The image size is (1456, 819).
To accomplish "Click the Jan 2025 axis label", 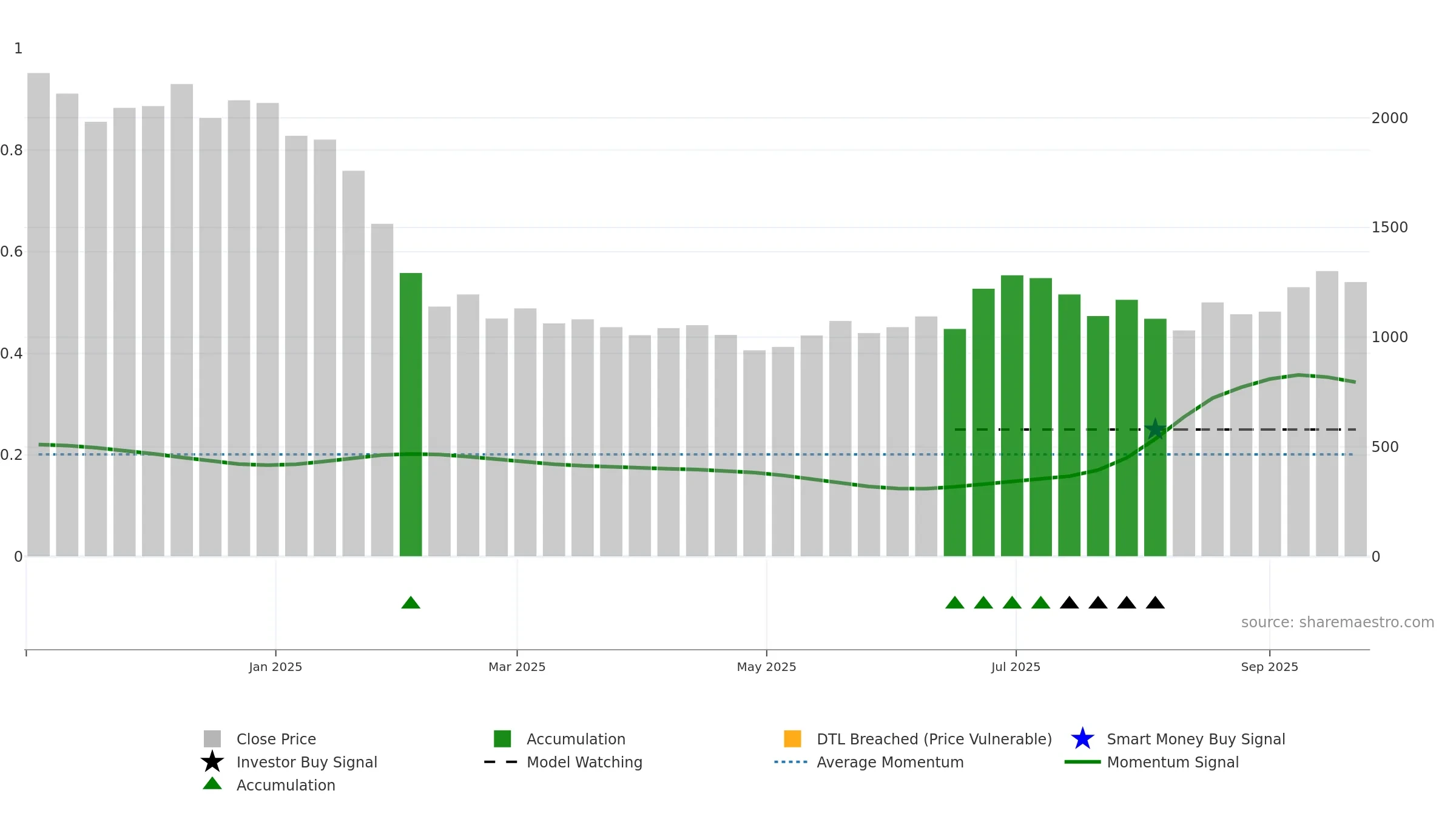I will point(275,667).
